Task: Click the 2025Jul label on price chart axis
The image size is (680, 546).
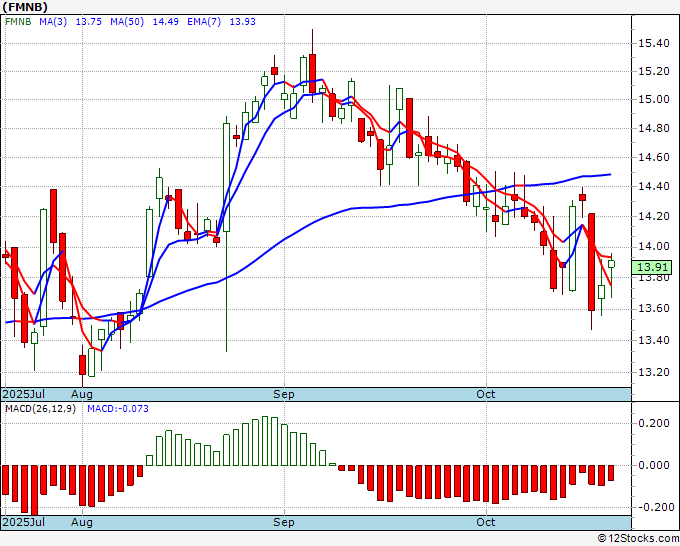Action: pyautogui.click(x=24, y=394)
